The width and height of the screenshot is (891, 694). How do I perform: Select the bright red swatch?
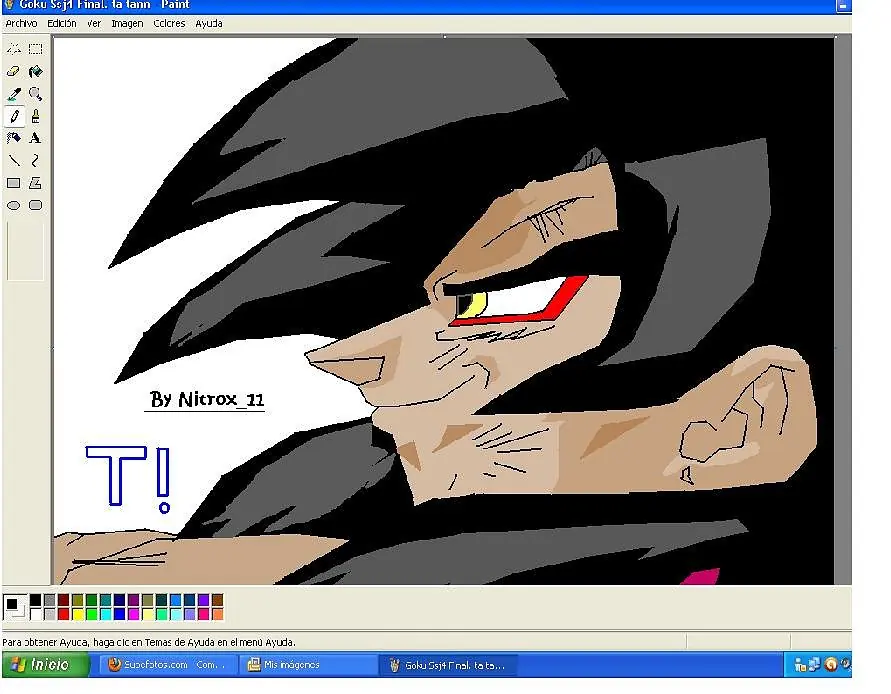pyautogui.click(x=63, y=614)
